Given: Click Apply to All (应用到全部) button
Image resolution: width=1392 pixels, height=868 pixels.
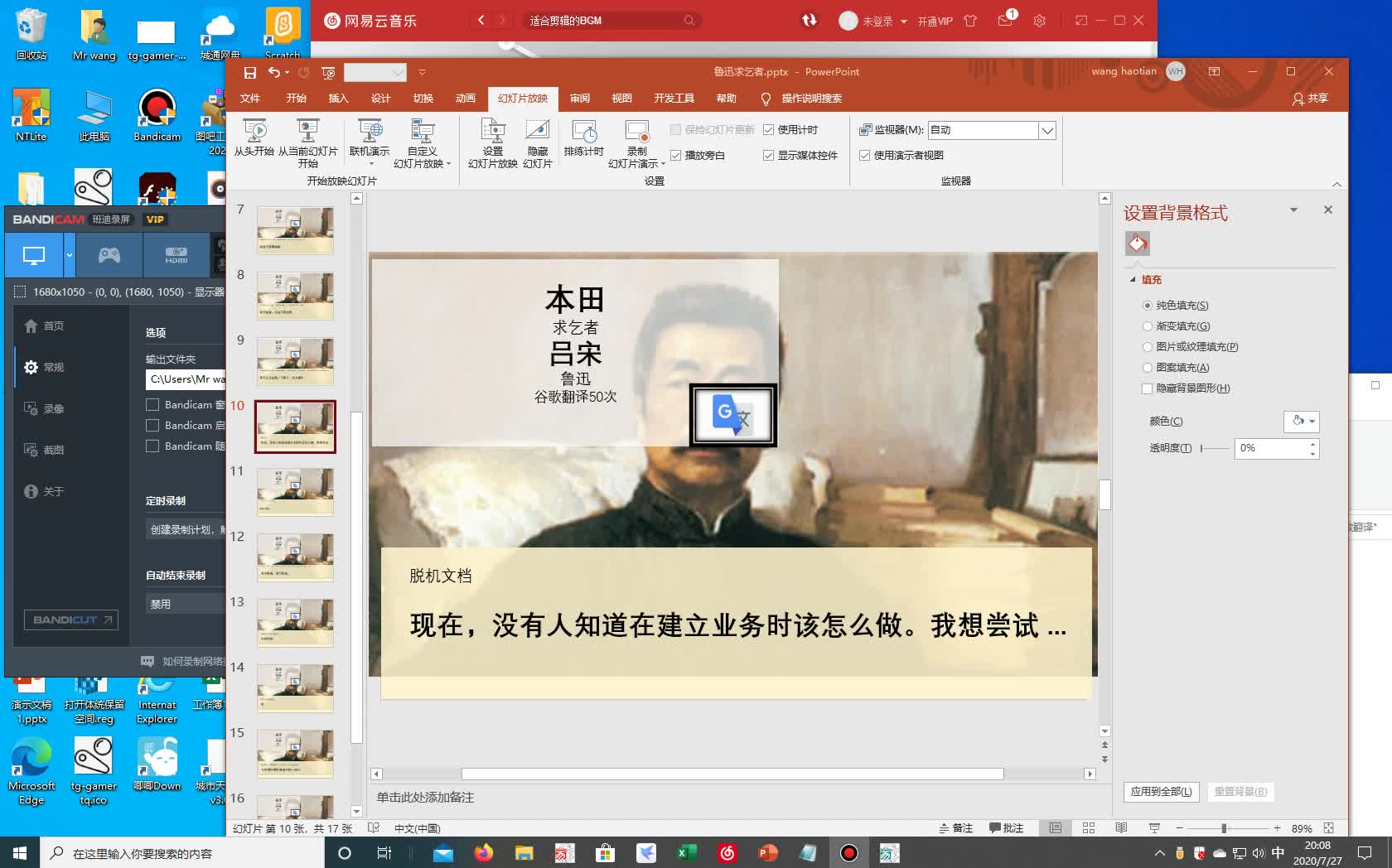Looking at the screenshot, I should point(1161,792).
